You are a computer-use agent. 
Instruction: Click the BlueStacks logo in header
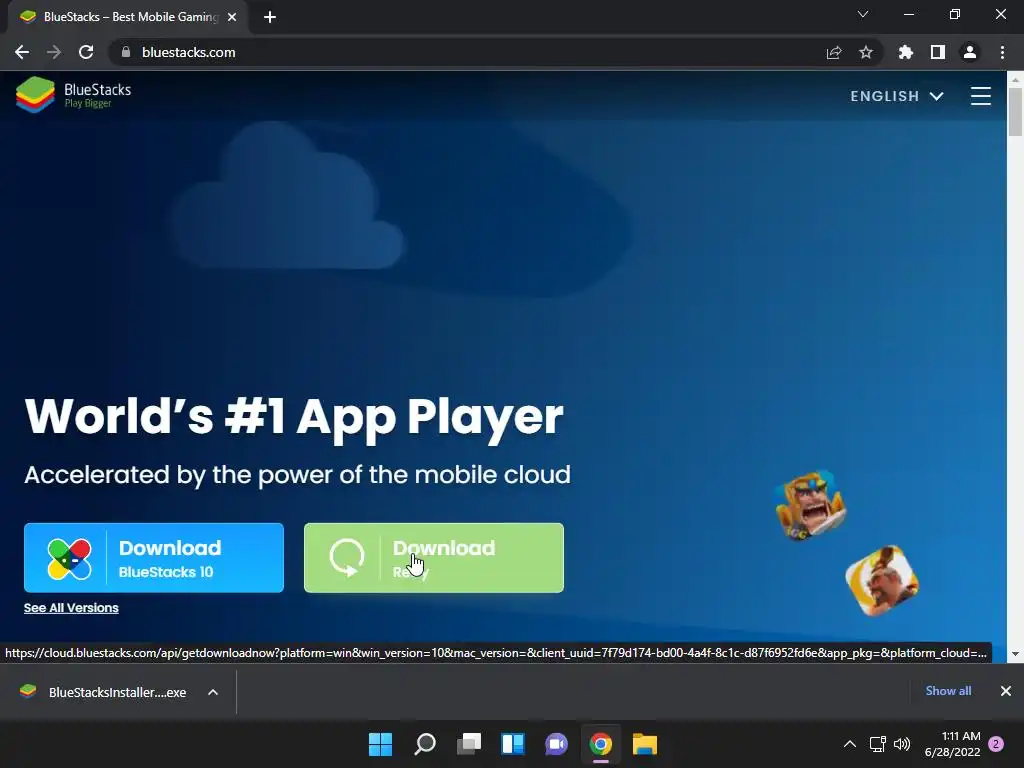click(73, 95)
